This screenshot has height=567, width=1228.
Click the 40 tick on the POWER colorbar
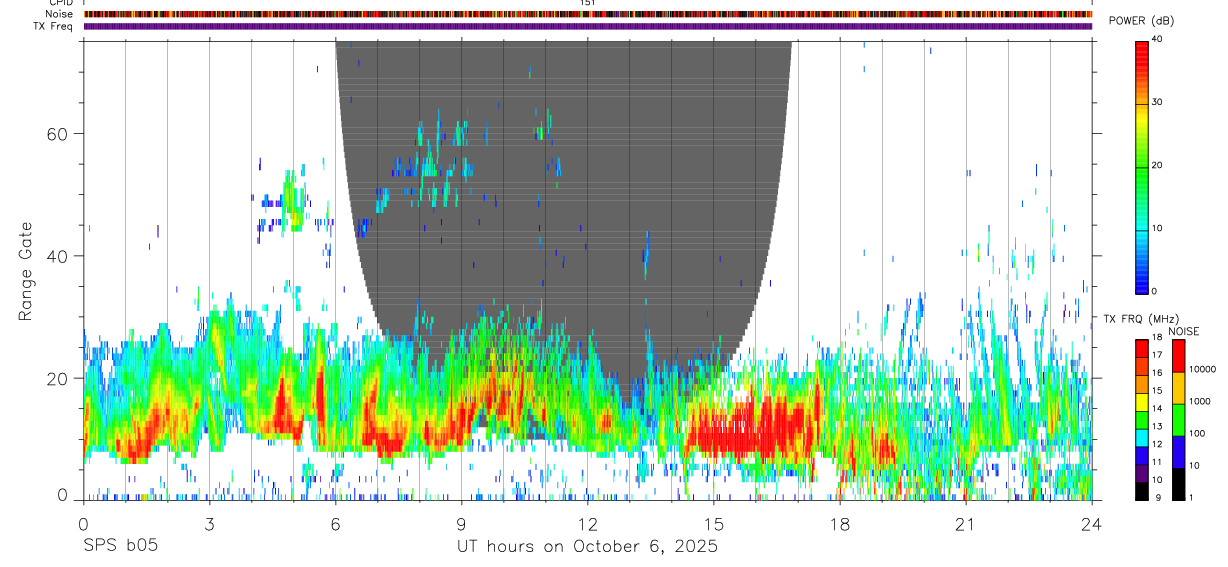pos(1157,39)
